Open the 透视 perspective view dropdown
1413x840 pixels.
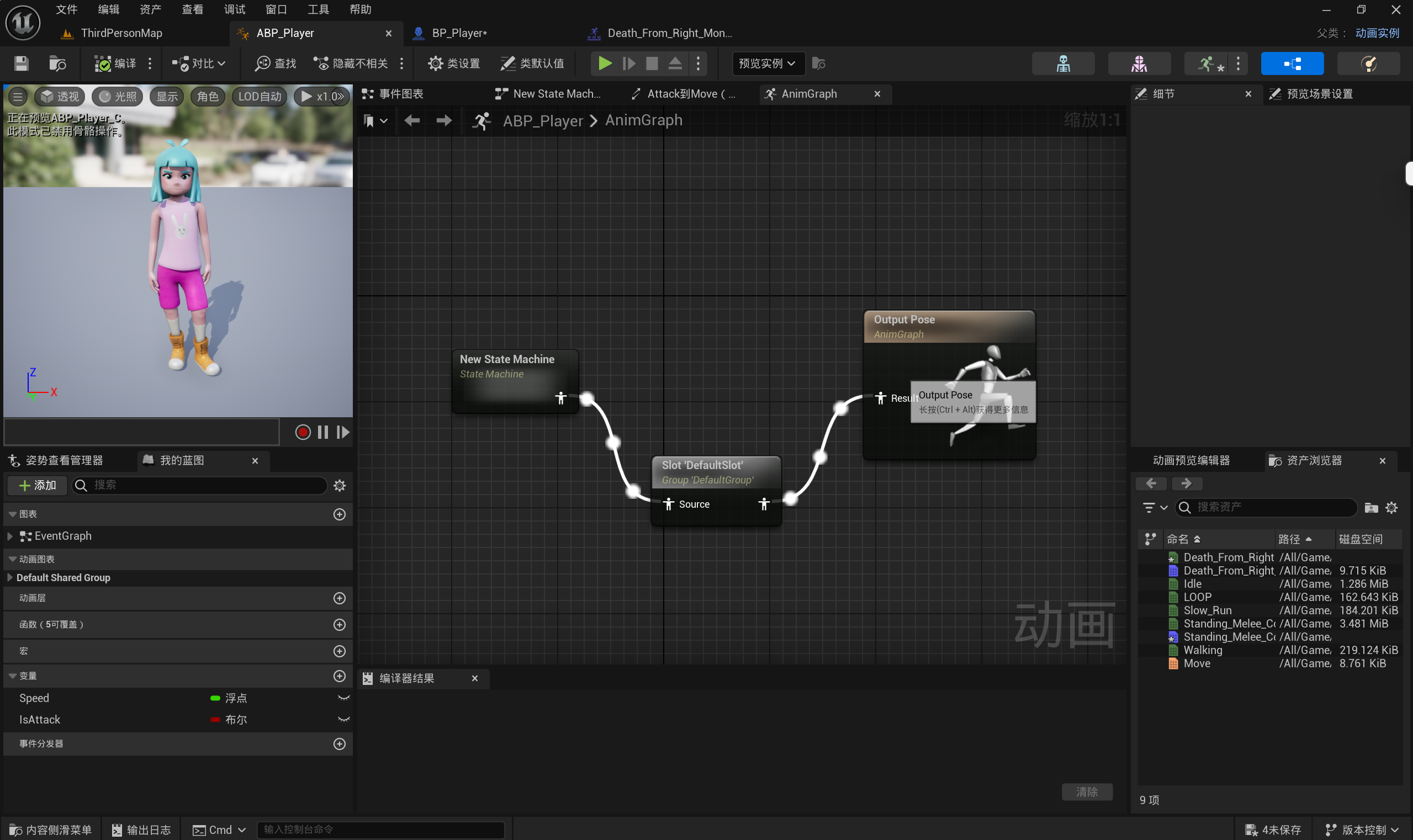pyautogui.click(x=60, y=97)
